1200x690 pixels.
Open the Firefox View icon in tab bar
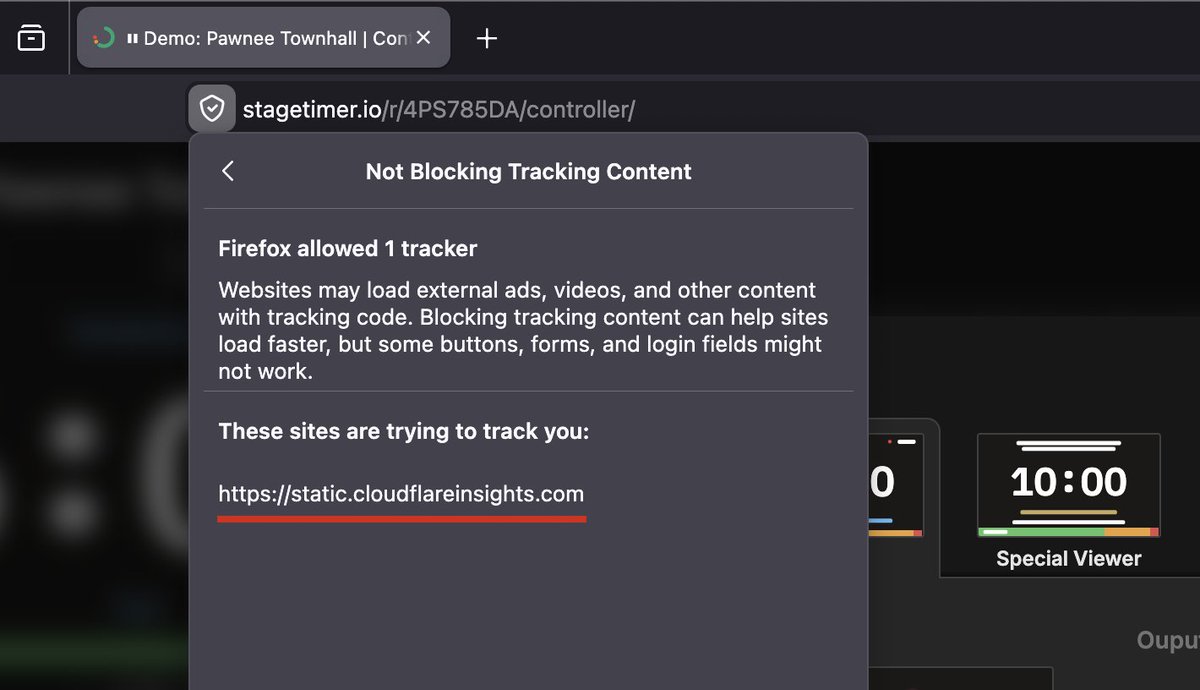coord(31,38)
